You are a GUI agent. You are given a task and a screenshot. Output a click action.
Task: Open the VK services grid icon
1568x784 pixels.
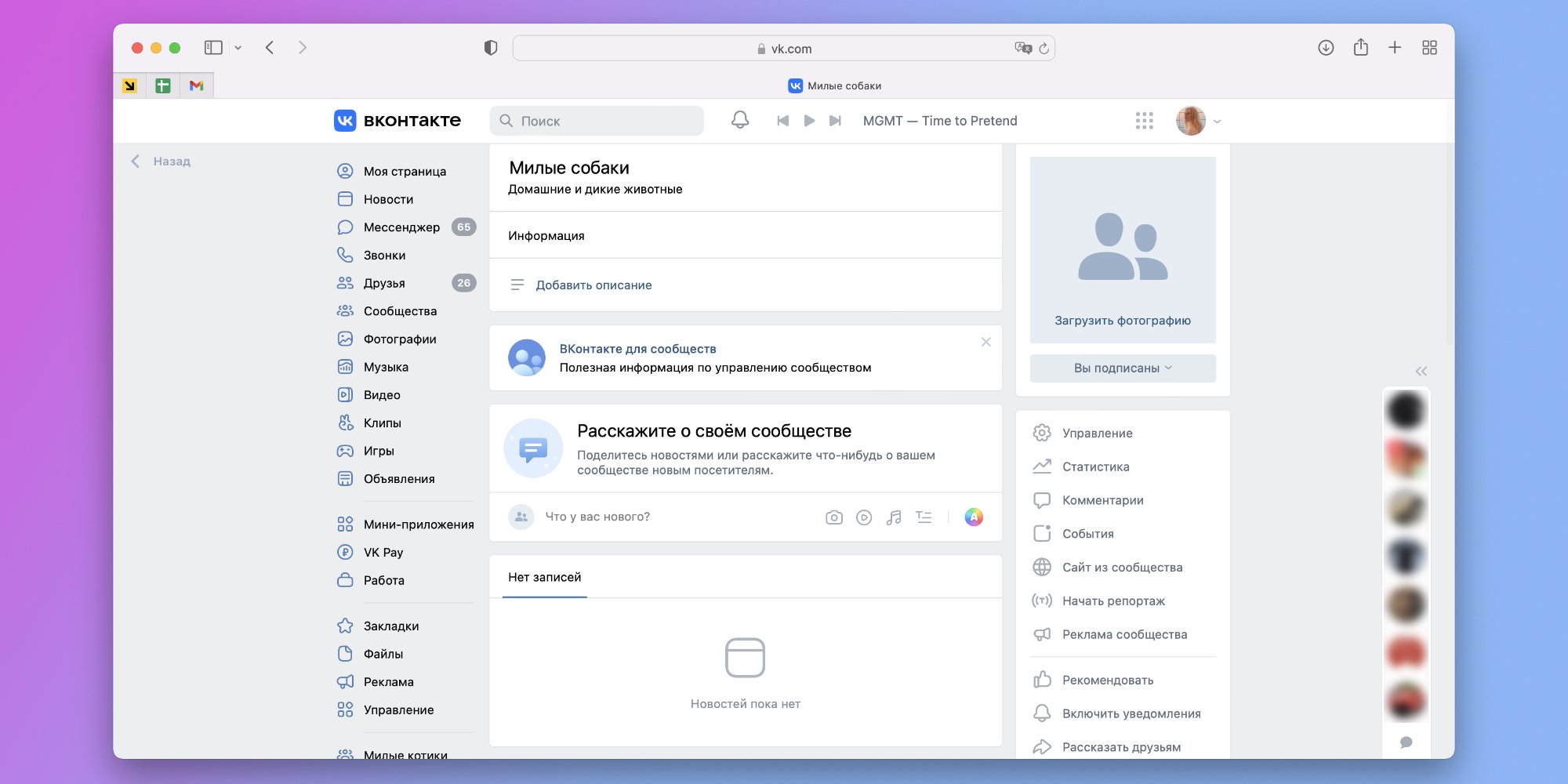[1144, 121]
